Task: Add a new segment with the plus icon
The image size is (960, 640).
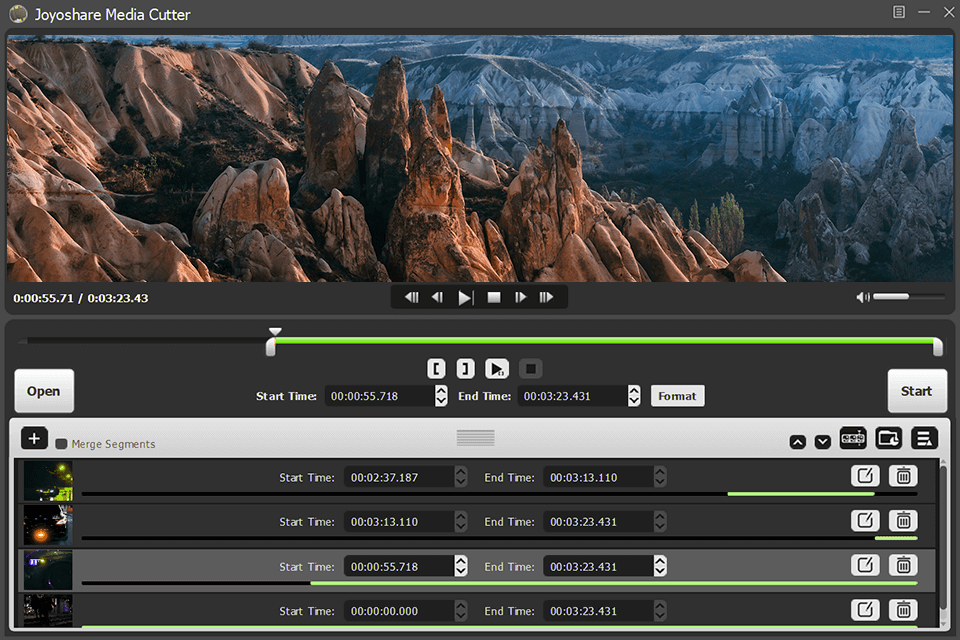Action: pyautogui.click(x=34, y=438)
